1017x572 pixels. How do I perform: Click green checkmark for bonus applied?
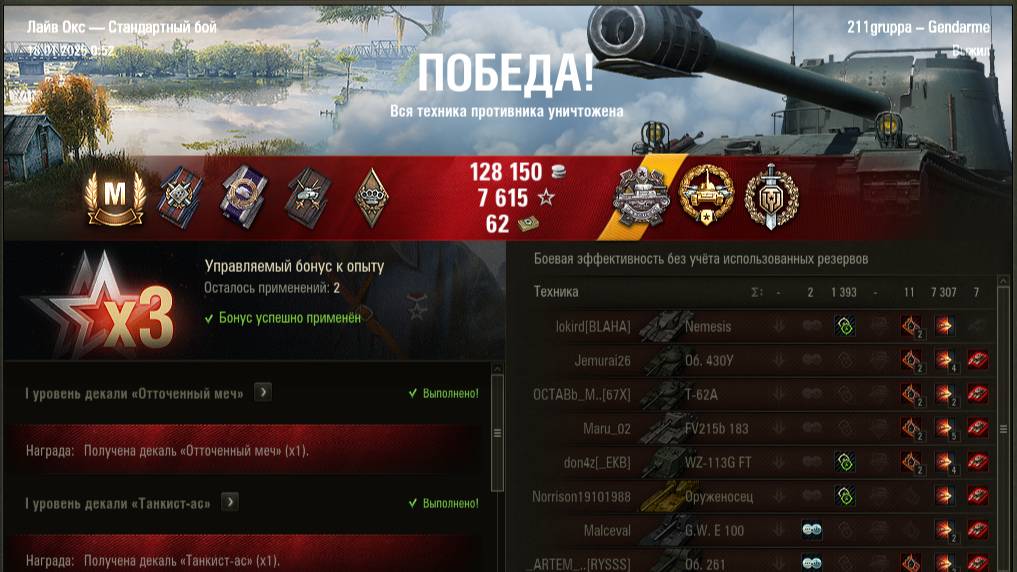[209, 318]
